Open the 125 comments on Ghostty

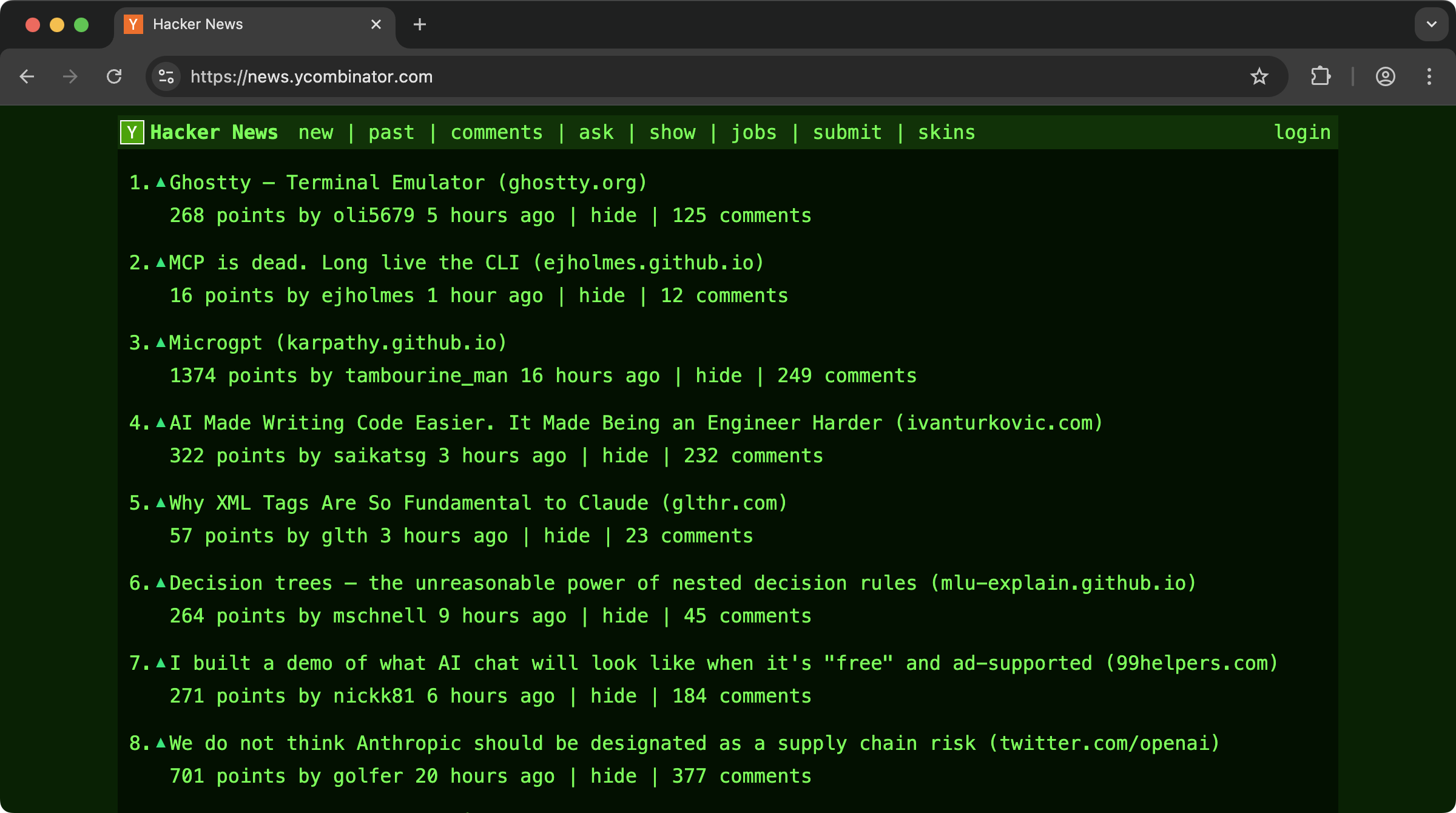point(741,215)
